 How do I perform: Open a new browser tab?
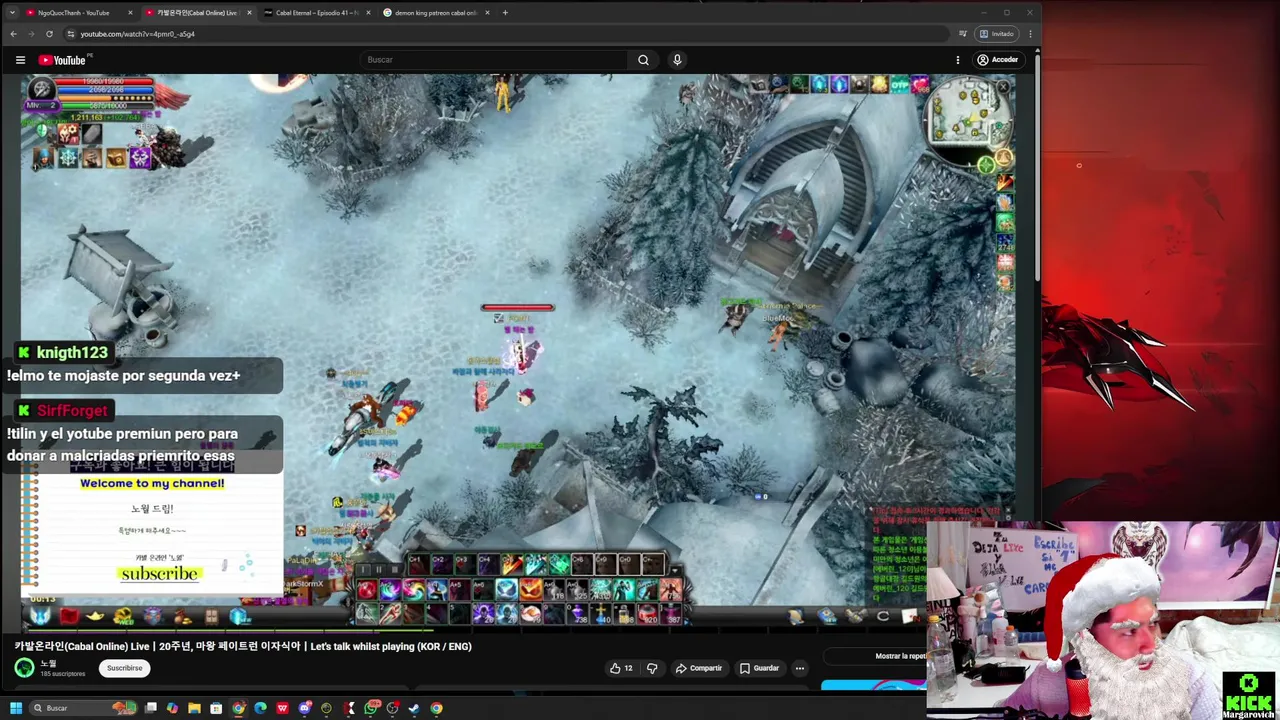[505, 13]
